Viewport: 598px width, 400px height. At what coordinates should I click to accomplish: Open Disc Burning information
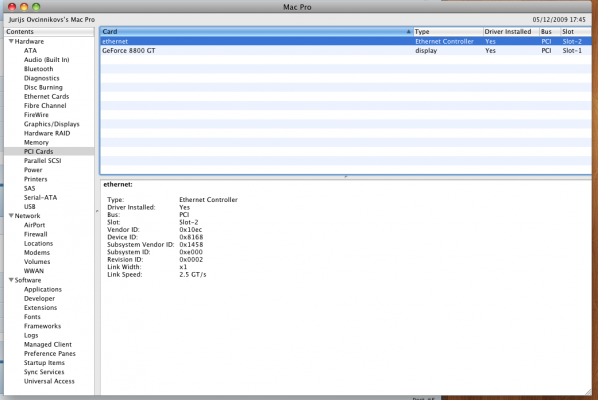[x=43, y=87]
